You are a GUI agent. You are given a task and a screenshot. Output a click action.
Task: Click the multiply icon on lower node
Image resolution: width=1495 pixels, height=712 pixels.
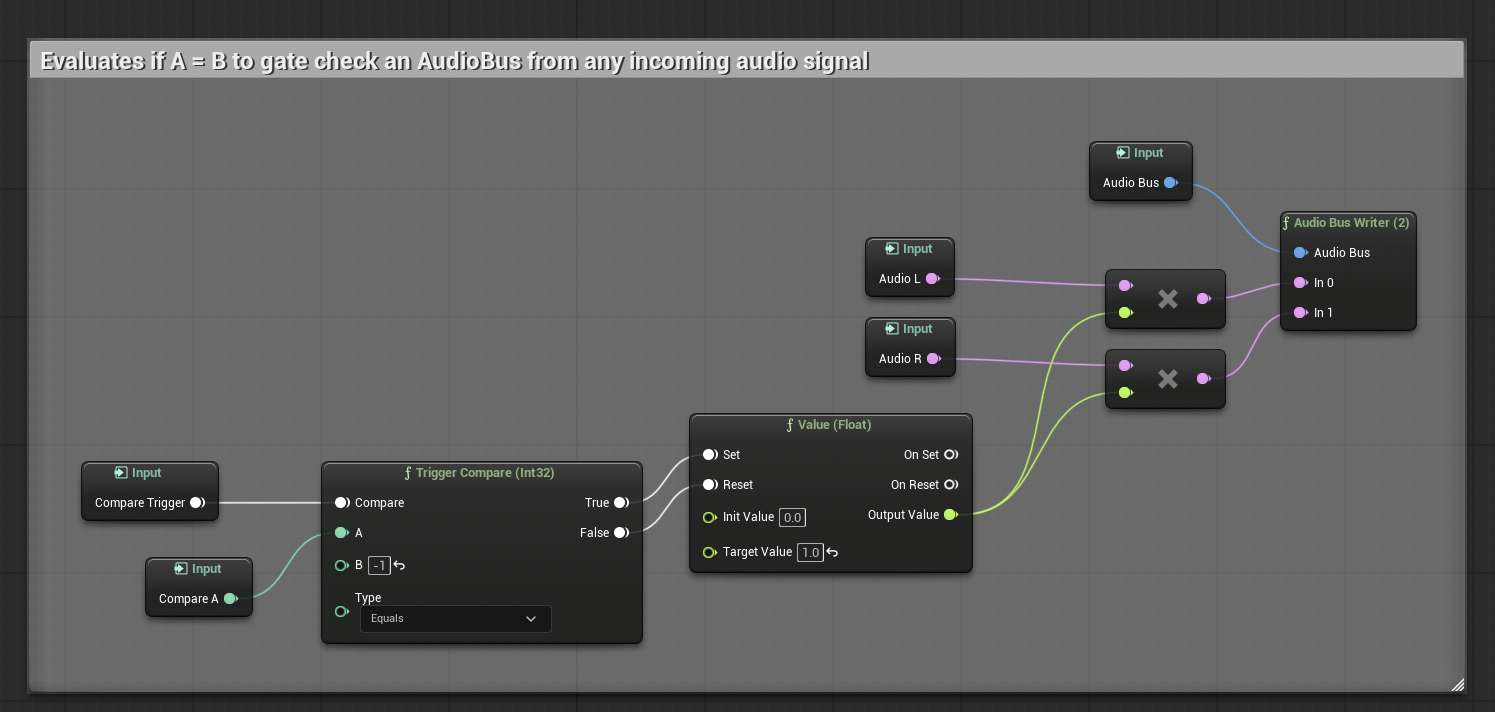pos(1167,378)
